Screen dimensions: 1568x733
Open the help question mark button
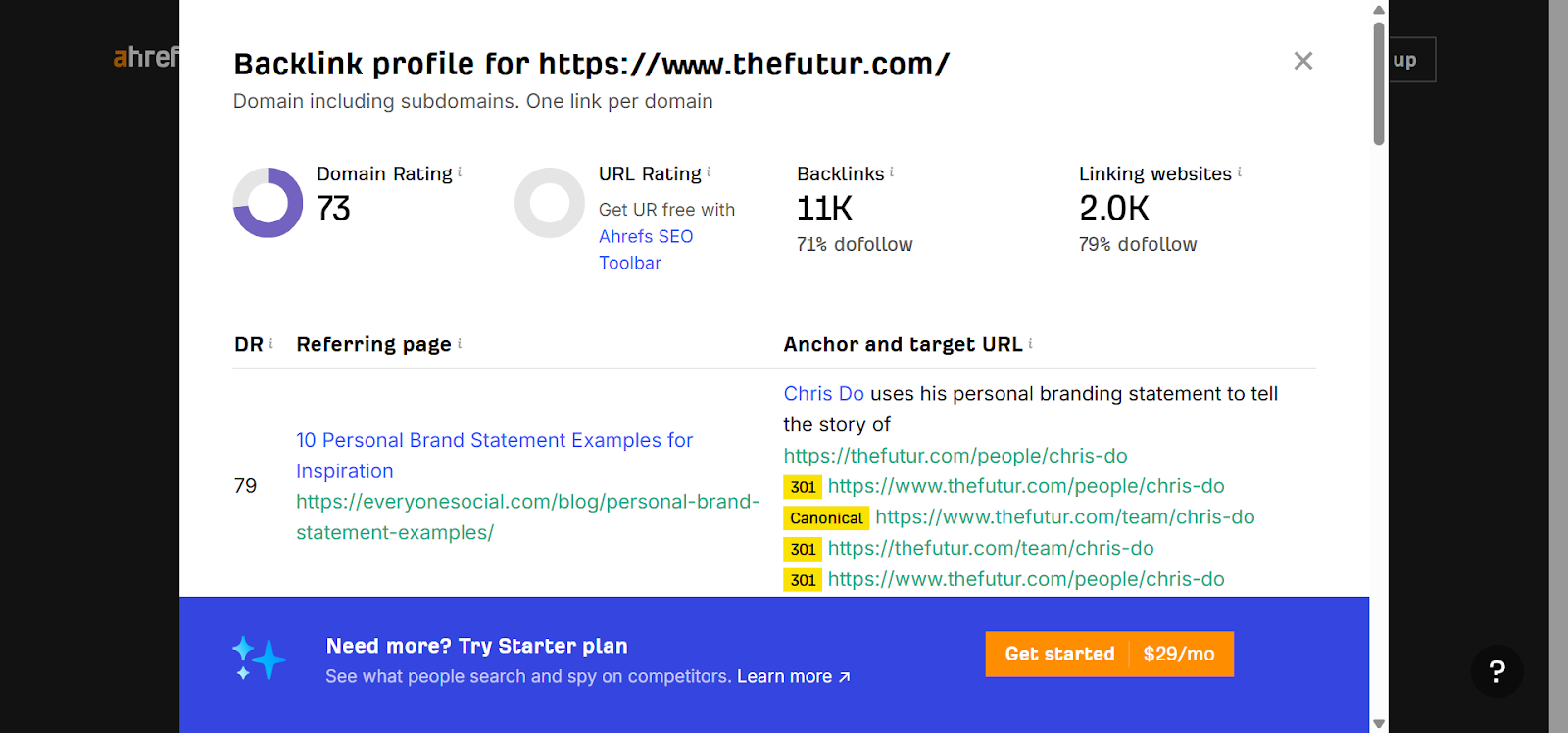pyautogui.click(x=1496, y=672)
